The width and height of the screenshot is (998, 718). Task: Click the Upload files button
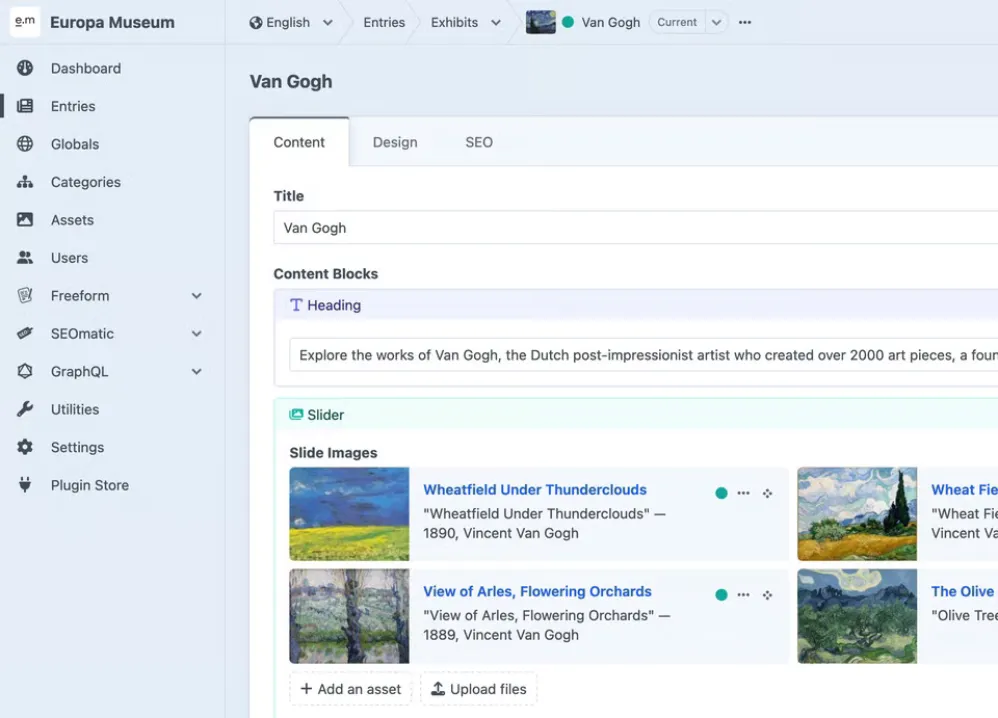point(479,689)
